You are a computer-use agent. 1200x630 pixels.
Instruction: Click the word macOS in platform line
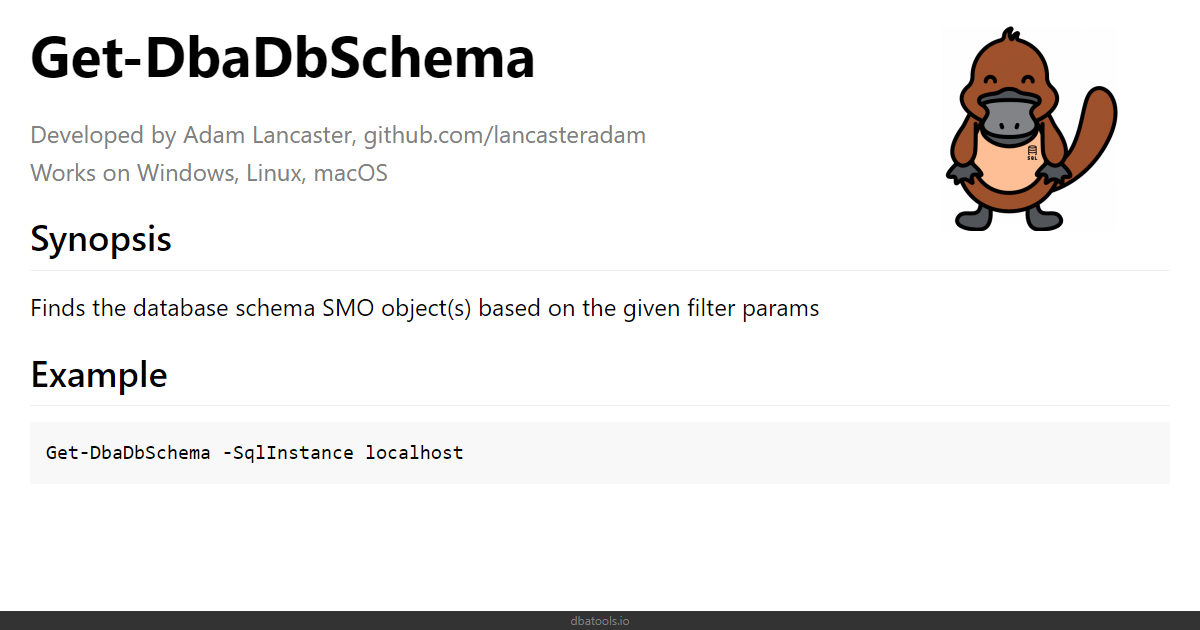click(350, 173)
